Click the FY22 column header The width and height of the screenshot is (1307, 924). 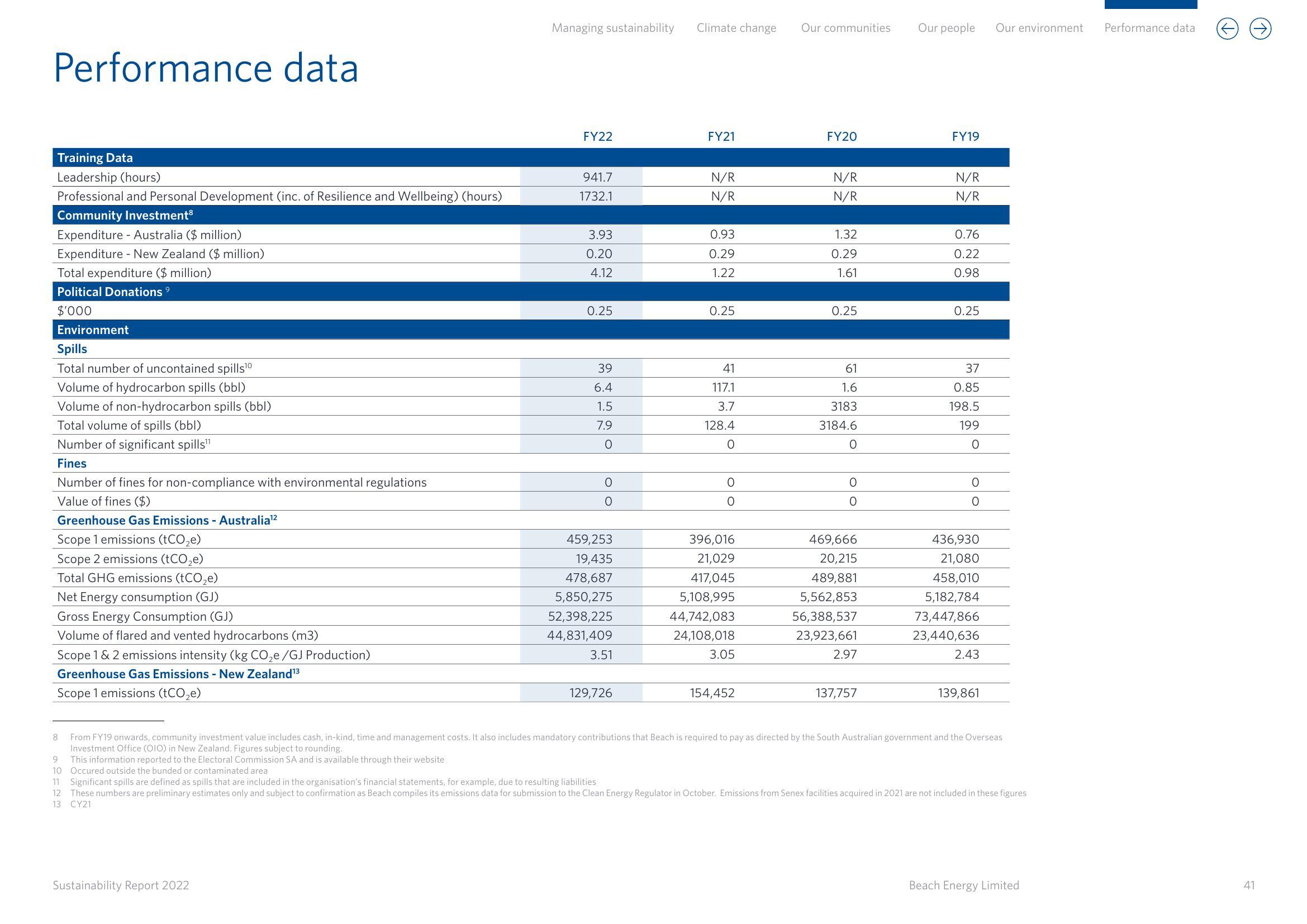click(x=598, y=136)
